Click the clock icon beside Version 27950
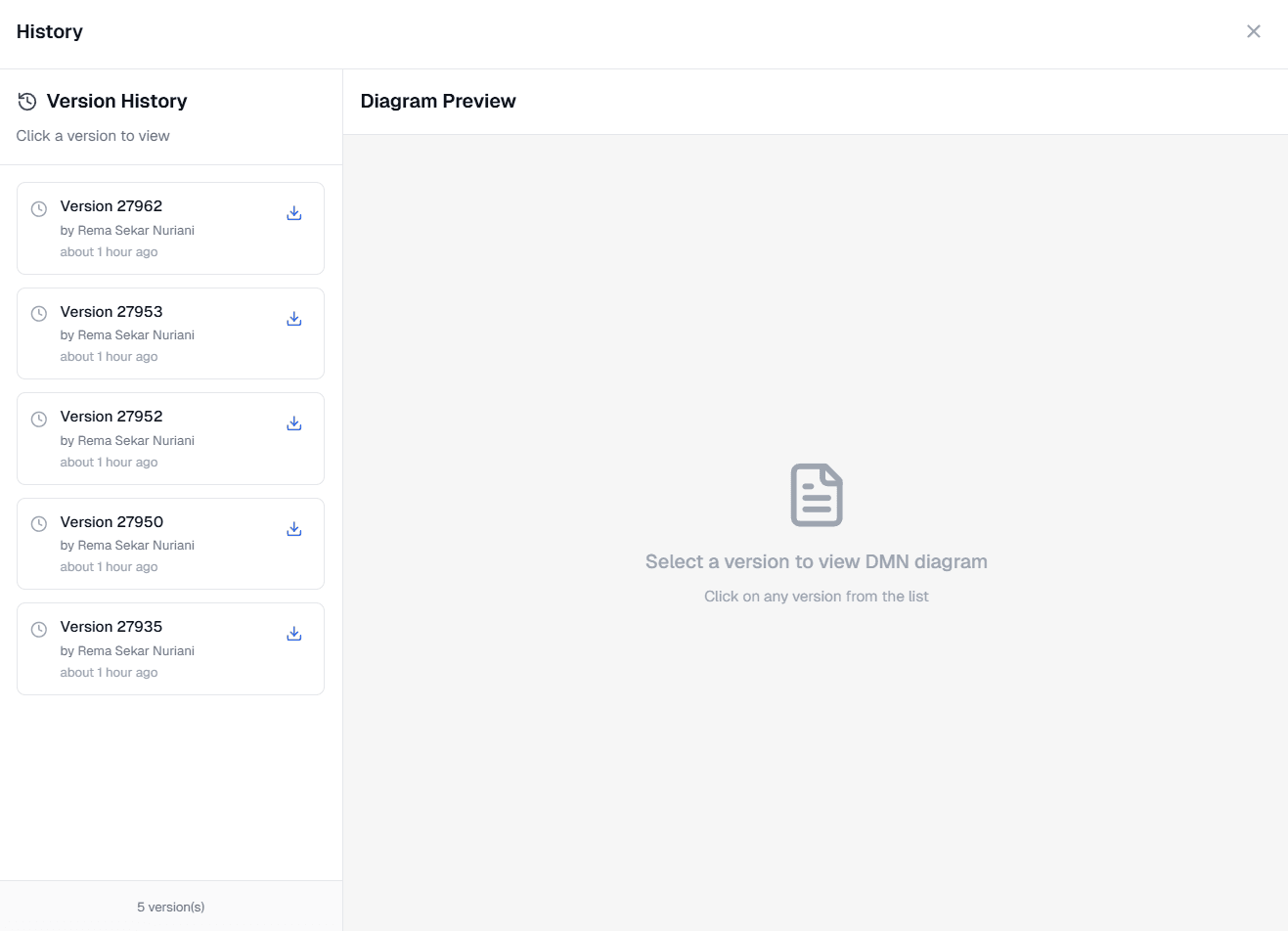The width and height of the screenshot is (1288, 931). [38, 524]
